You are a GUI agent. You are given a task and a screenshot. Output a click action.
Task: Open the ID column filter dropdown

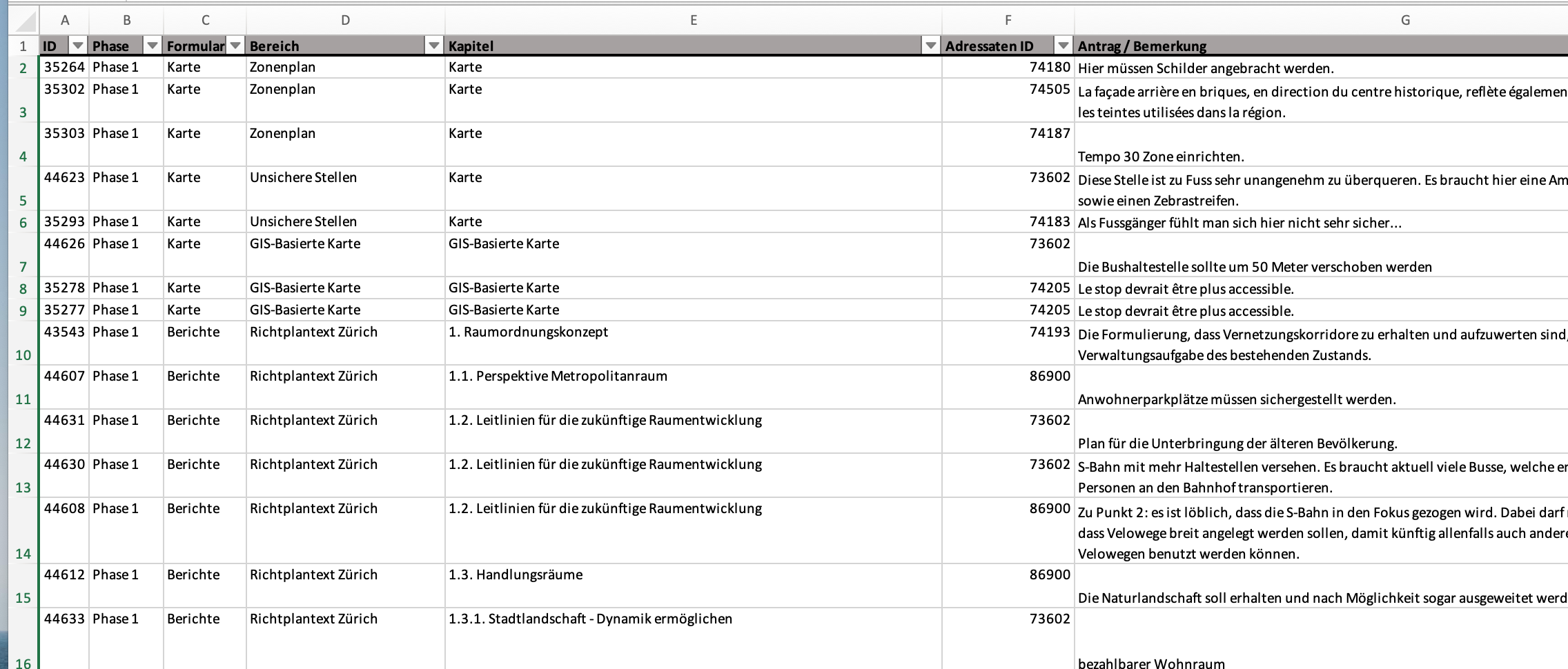pyautogui.click(x=78, y=46)
